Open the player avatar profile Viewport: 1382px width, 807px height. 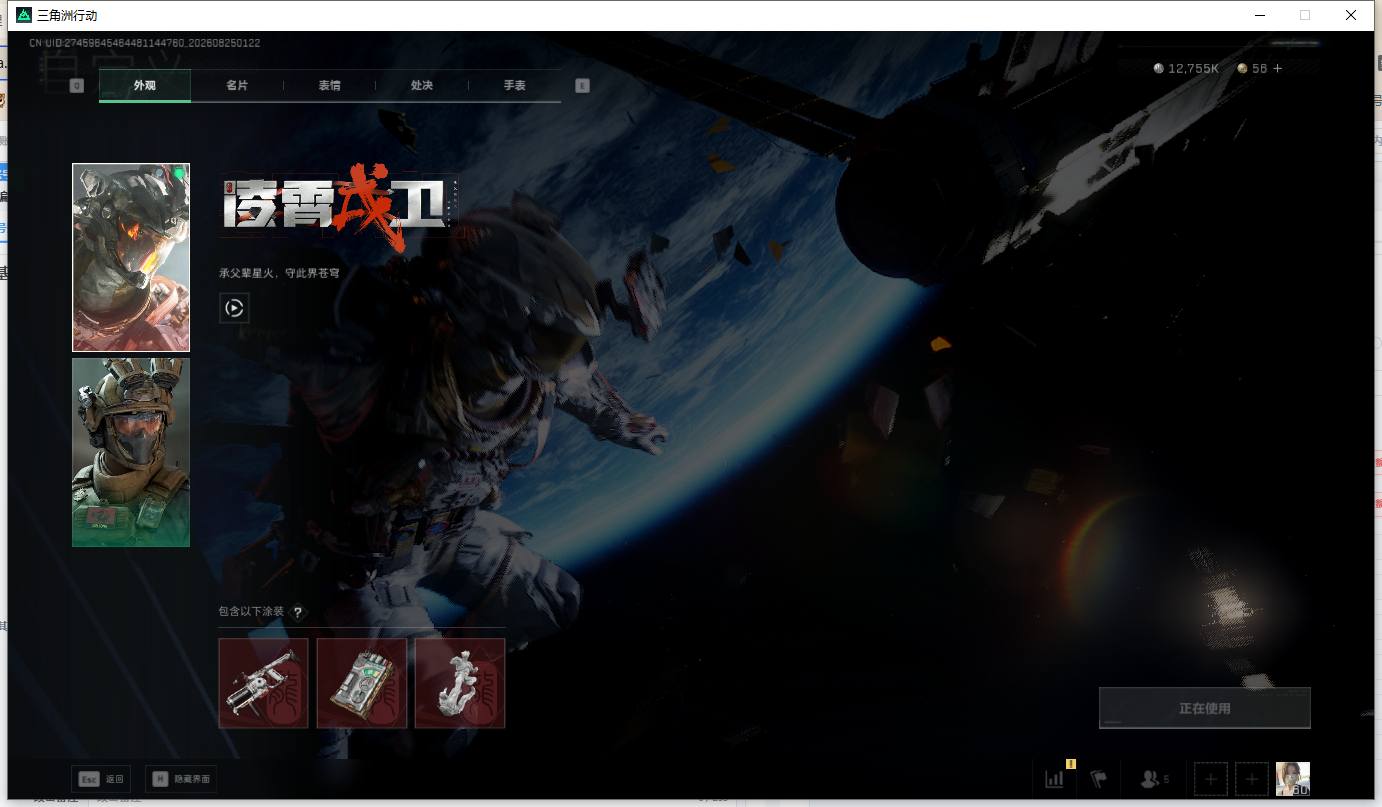click(1292, 779)
